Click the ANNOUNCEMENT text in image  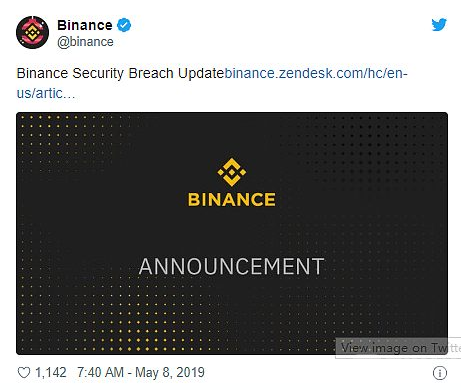(x=231, y=266)
